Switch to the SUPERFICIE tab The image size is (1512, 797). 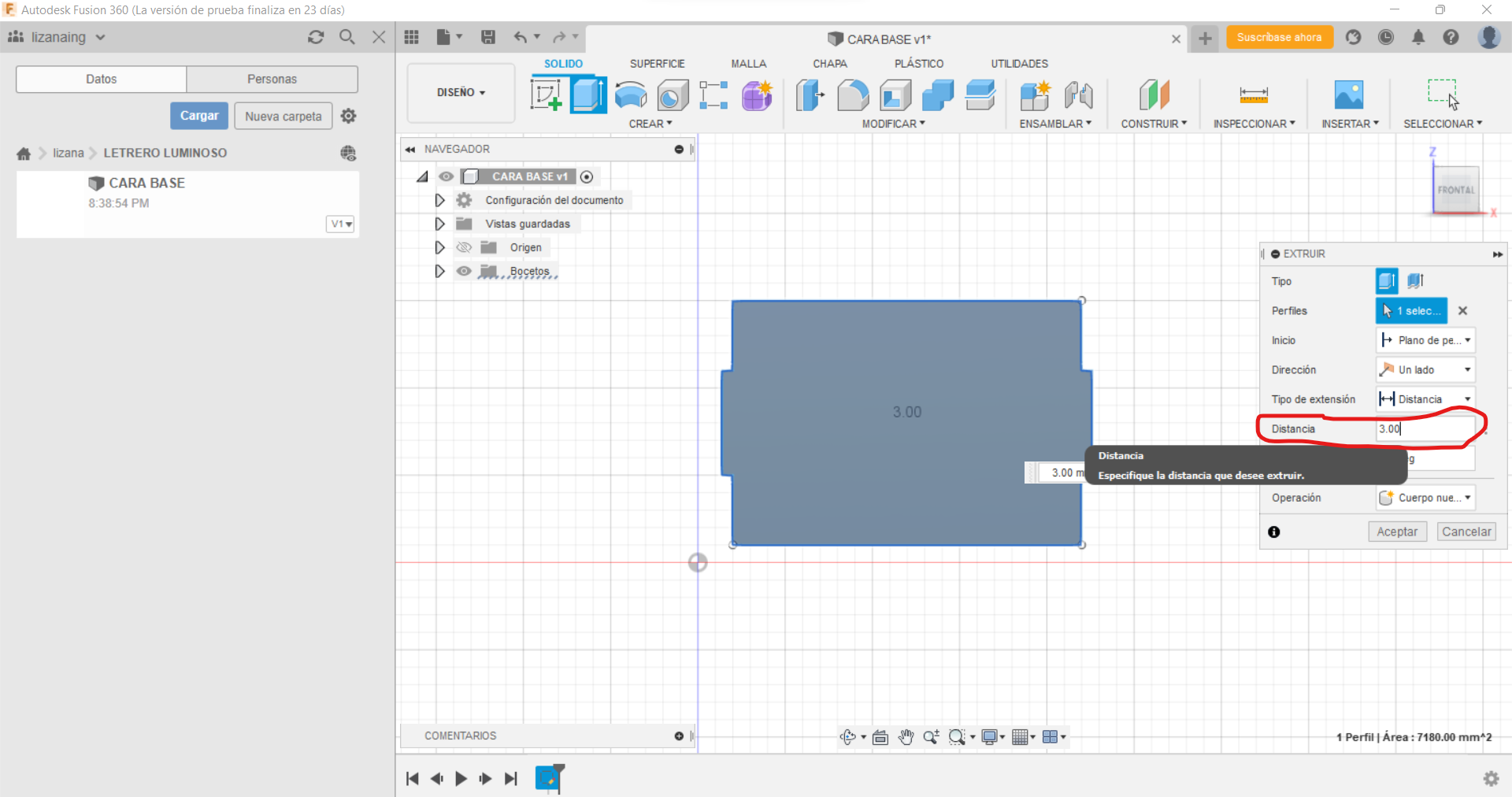[x=657, y=64]
